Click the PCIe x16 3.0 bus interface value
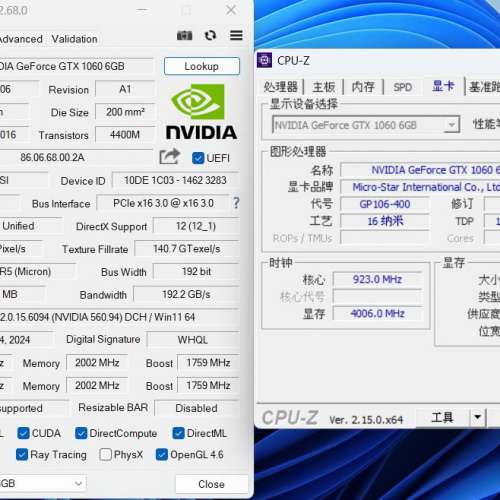The height and width of the screenshot is (500, 500). tap(163, 203)
